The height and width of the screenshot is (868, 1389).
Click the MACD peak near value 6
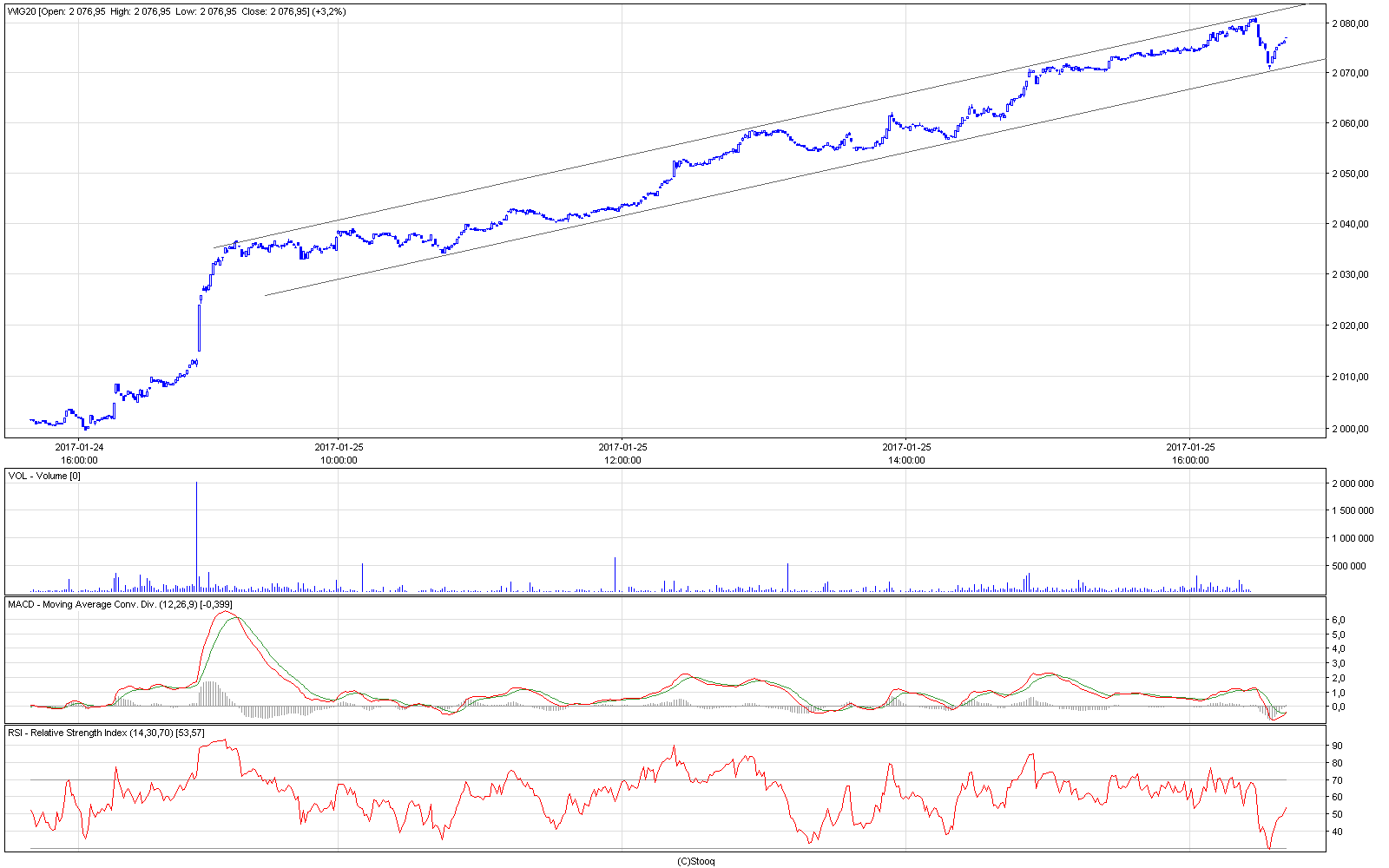[227, 613]
